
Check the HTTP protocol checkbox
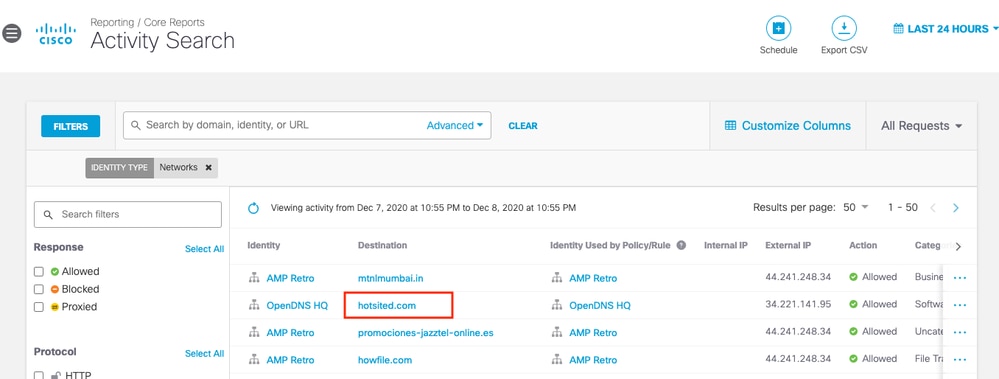(x=39, y=376)
